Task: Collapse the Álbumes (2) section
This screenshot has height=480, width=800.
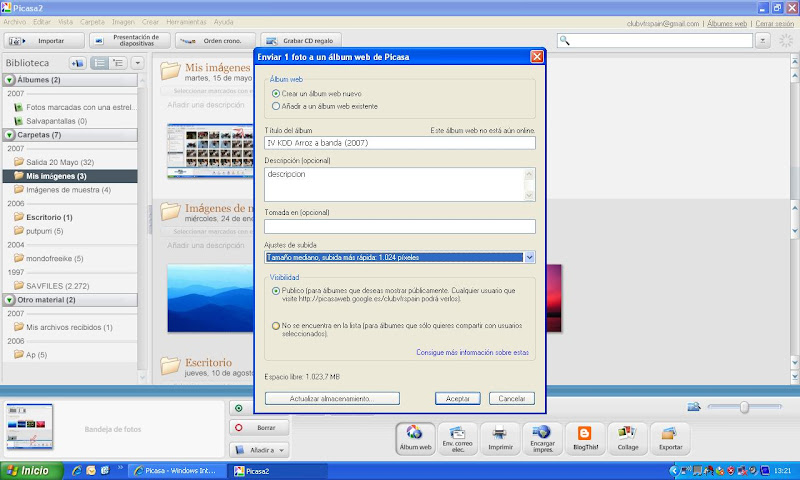Action: pos(10,80)
